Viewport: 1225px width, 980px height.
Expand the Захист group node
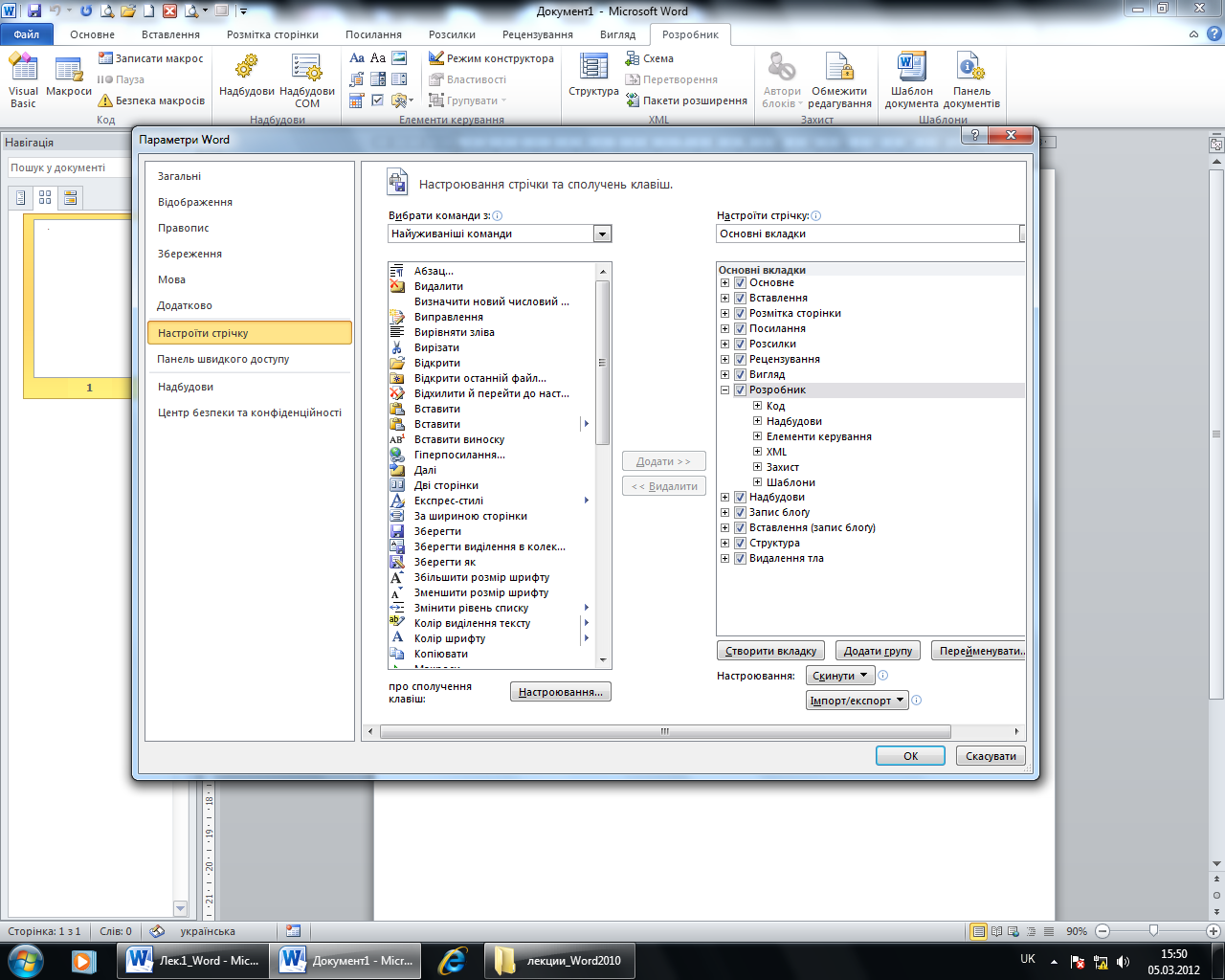coord(757,467)
